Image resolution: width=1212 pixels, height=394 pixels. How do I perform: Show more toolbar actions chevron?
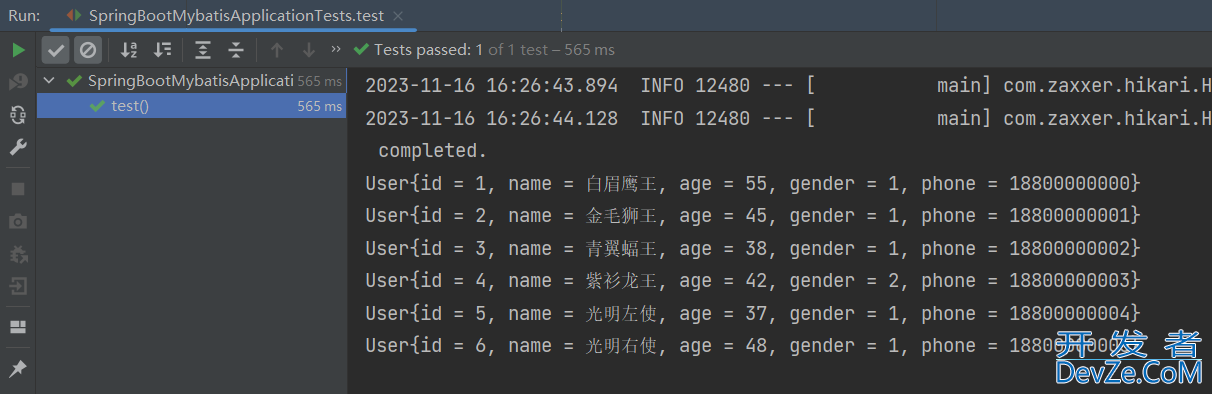coord(336,49)
